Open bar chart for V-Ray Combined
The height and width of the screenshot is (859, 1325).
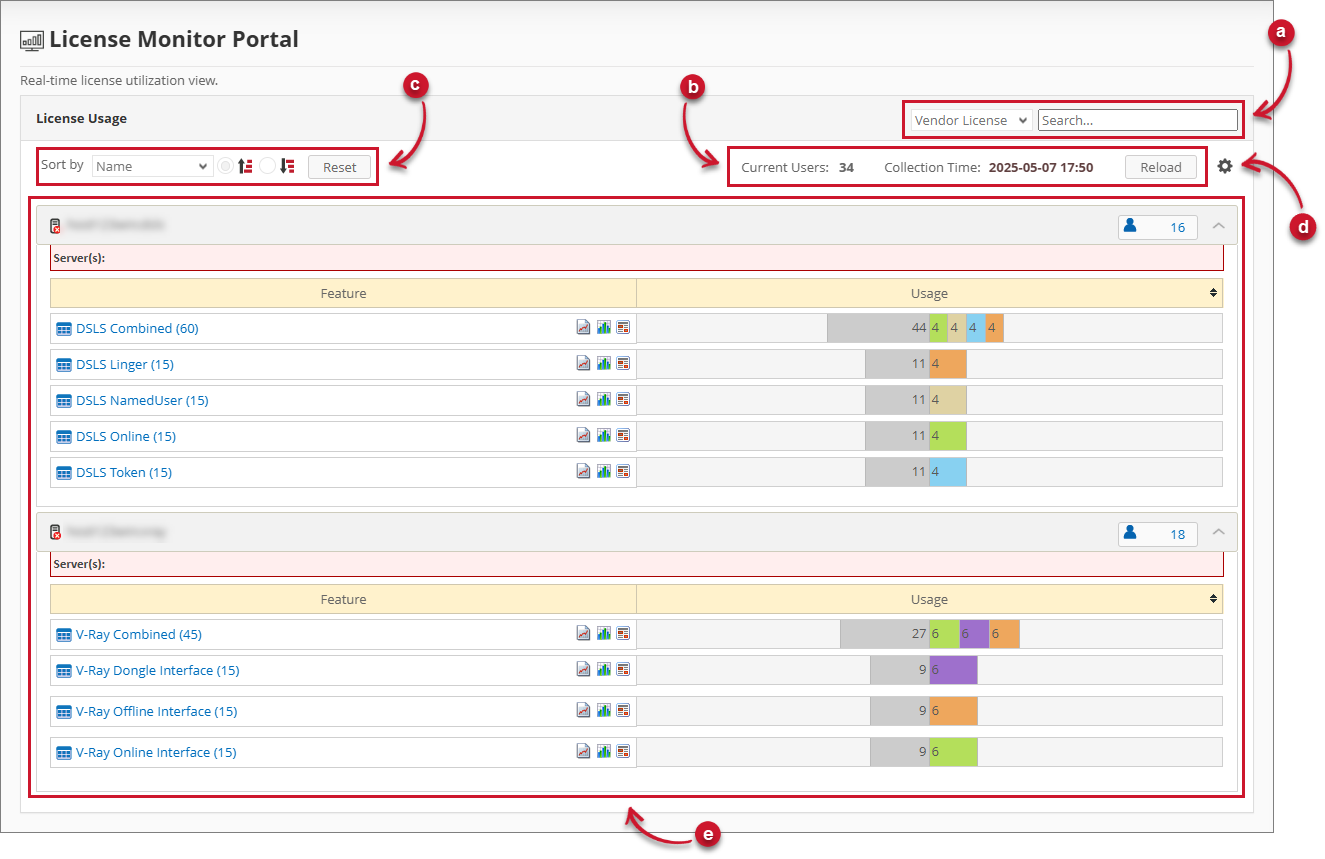[604, 633]
